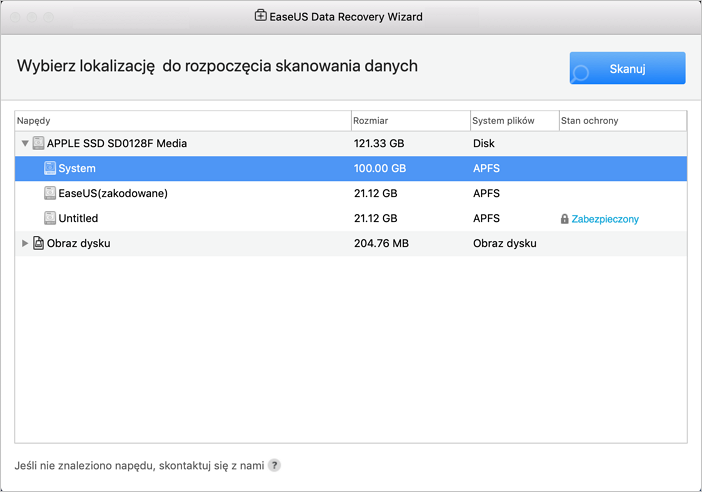Click the question mark help icon

pos(274,465)
